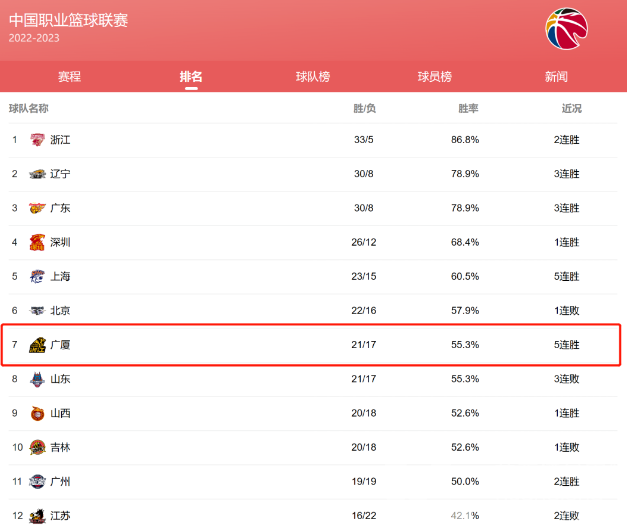Select the 广州 team name
This screenshot has height=529, width=627.
tap(60, 481)
